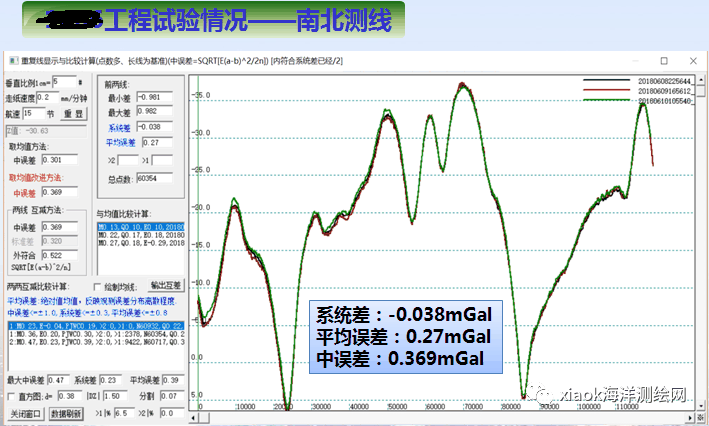Click the 关闭窗口 button

tap(26, 412)
